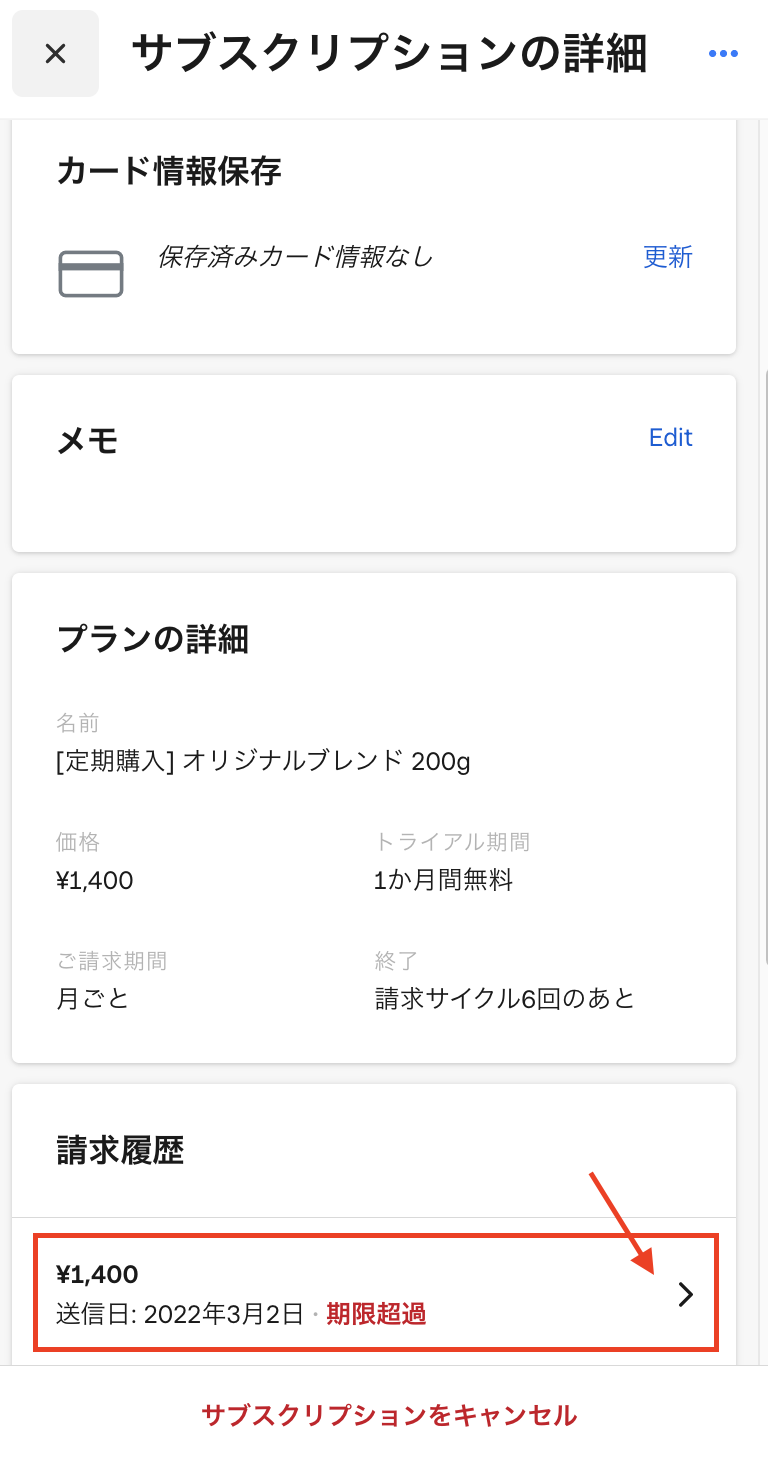Close the subscription details panel
Screen dimensions: 768x1458
55,54
